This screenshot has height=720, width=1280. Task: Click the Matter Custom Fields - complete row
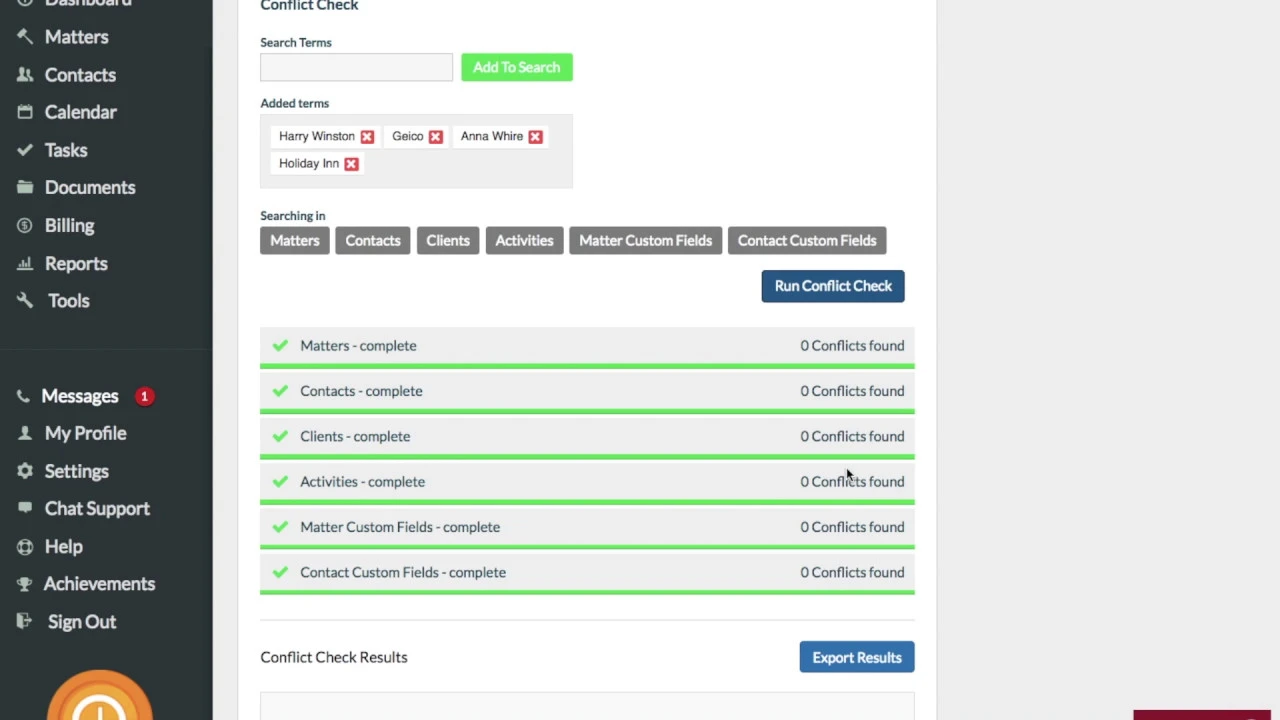pos(587,527)
